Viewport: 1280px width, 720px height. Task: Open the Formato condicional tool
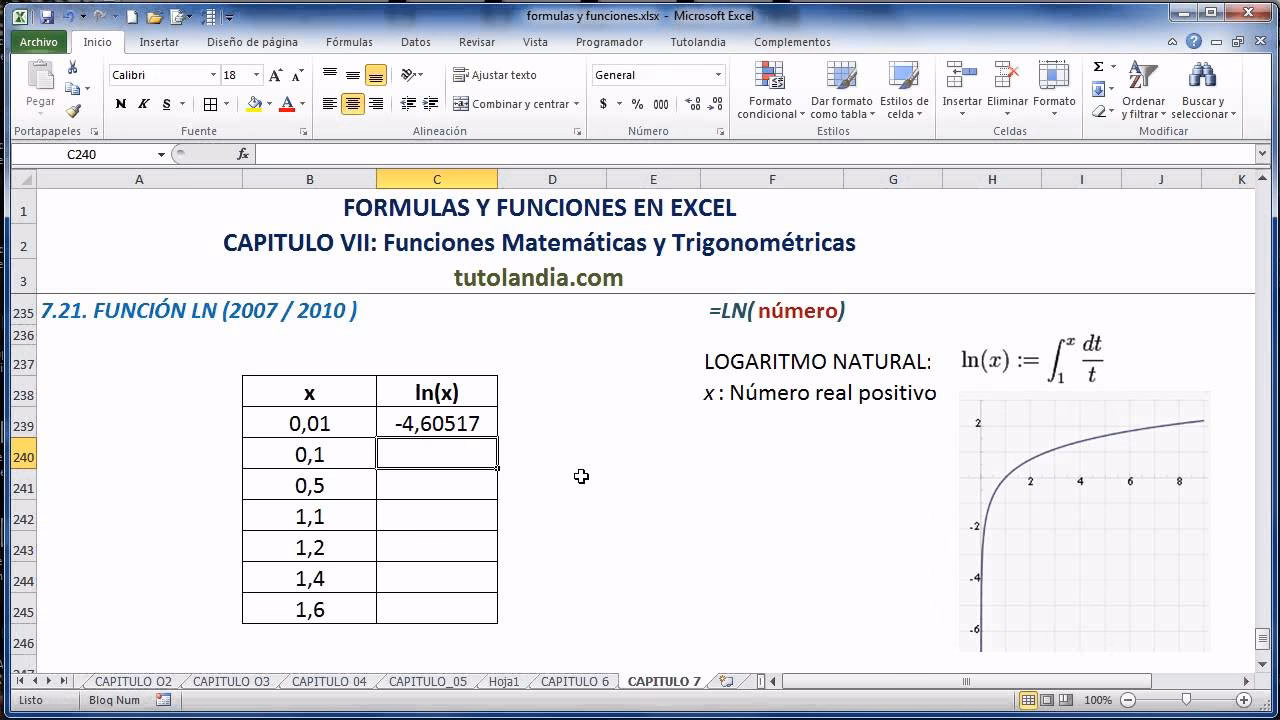(769, 90)
